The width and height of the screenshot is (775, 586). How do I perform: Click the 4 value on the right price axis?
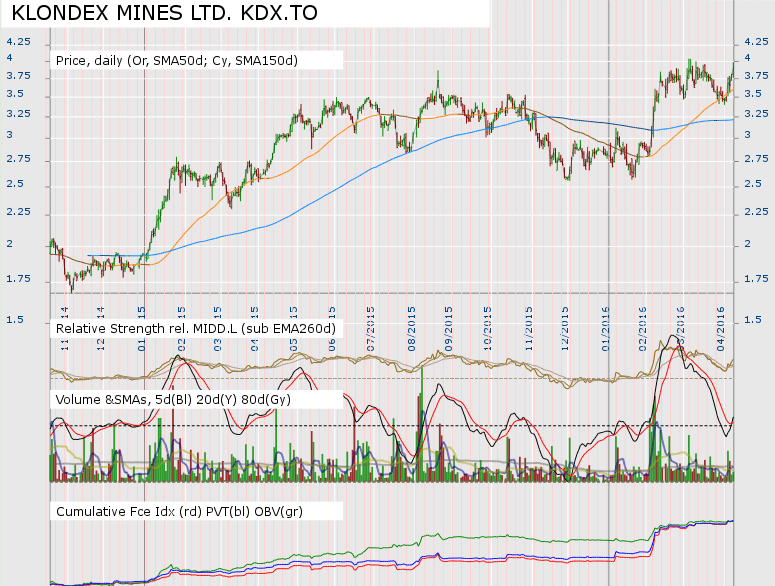(747, 58)
